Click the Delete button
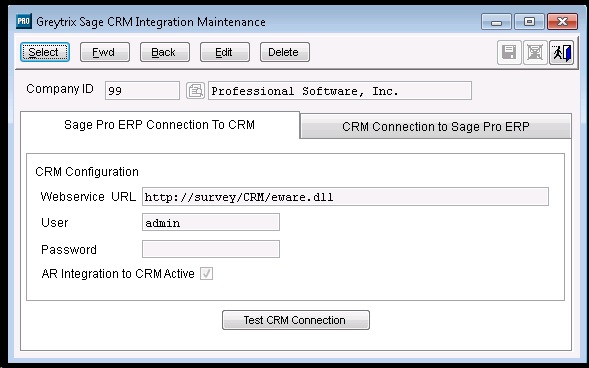The height and width of the screenshot is (368, 589). point(285,52)
